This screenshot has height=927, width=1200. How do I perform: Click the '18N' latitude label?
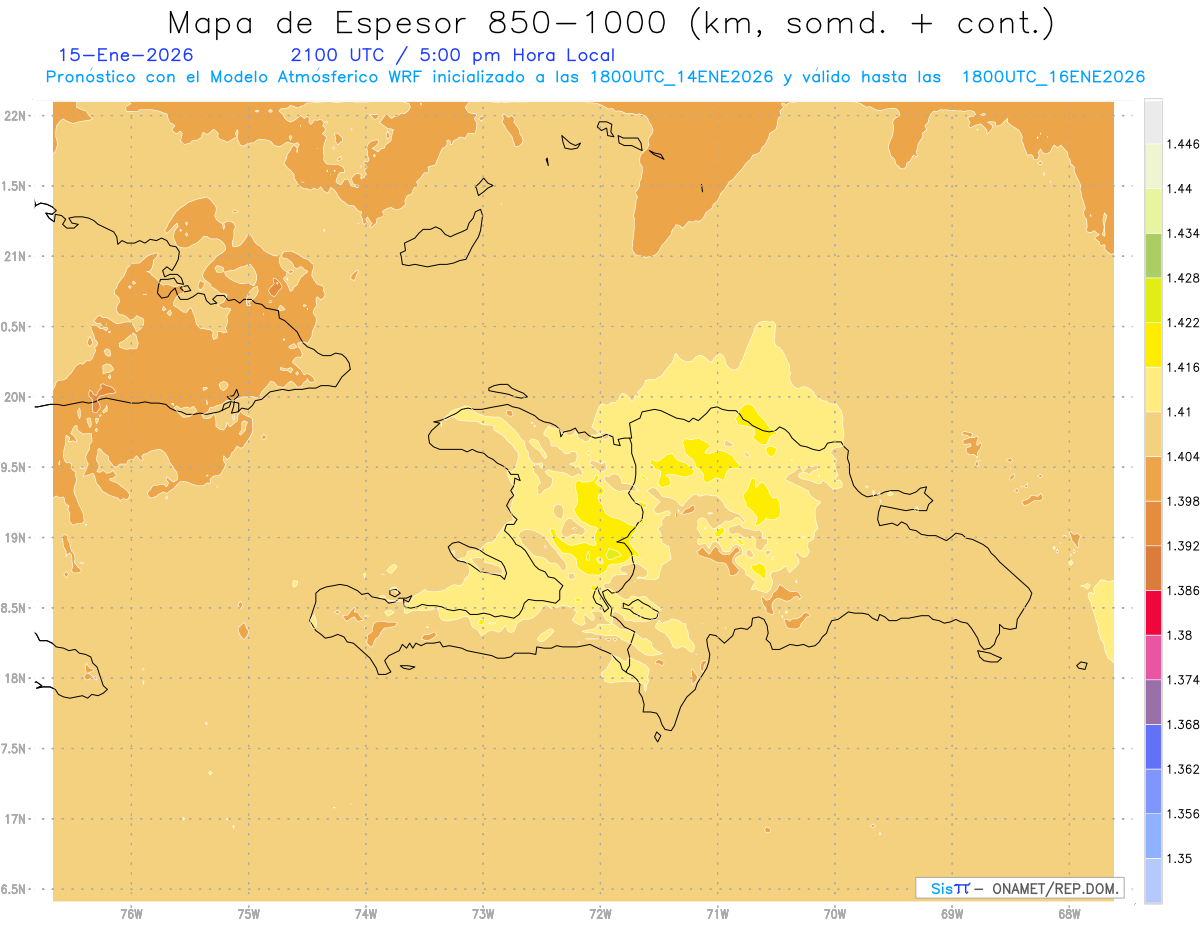click(16, 678)
